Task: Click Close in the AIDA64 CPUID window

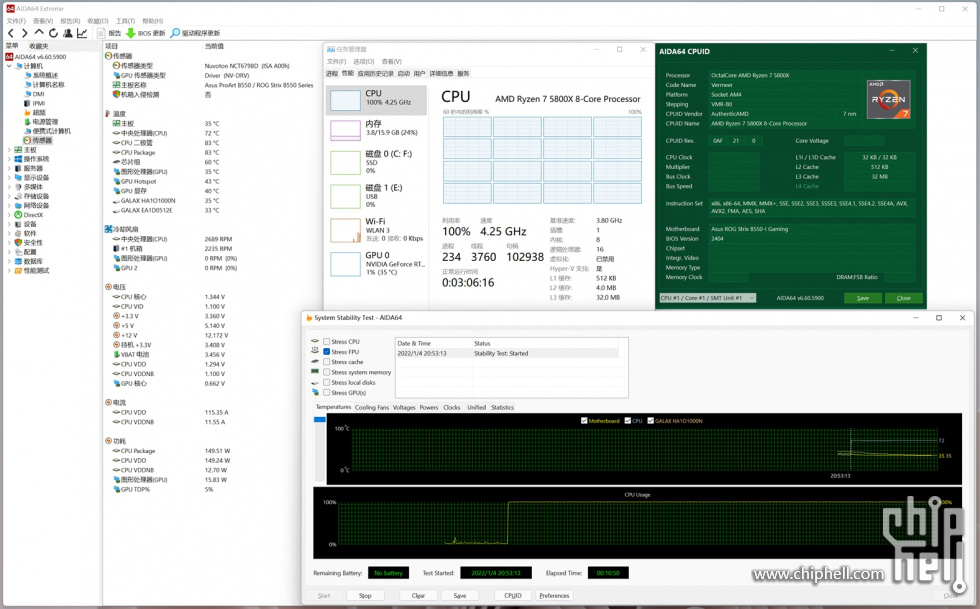Action: (x=904, y=298)
